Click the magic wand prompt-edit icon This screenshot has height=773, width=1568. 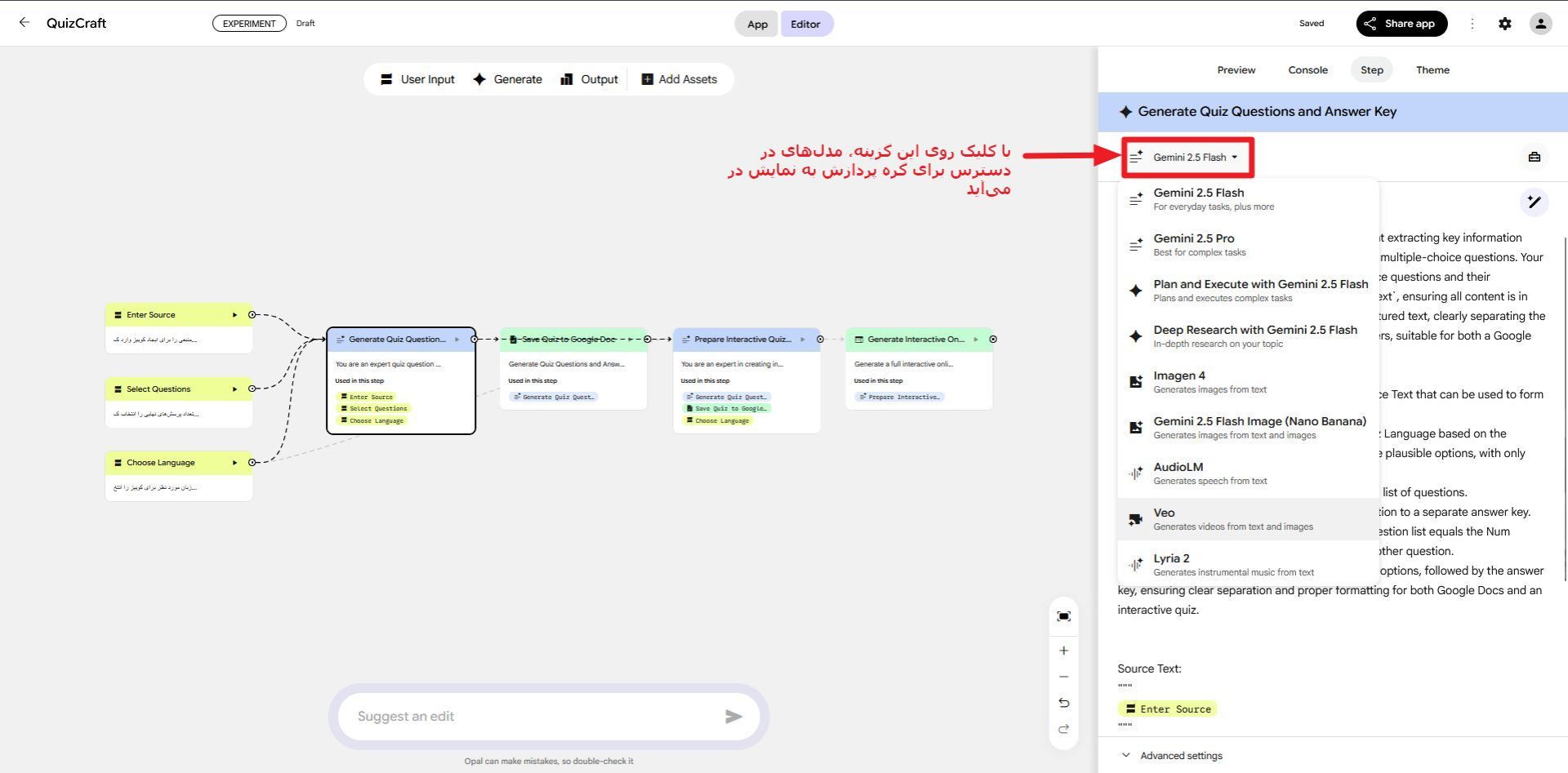point(1535,202)
